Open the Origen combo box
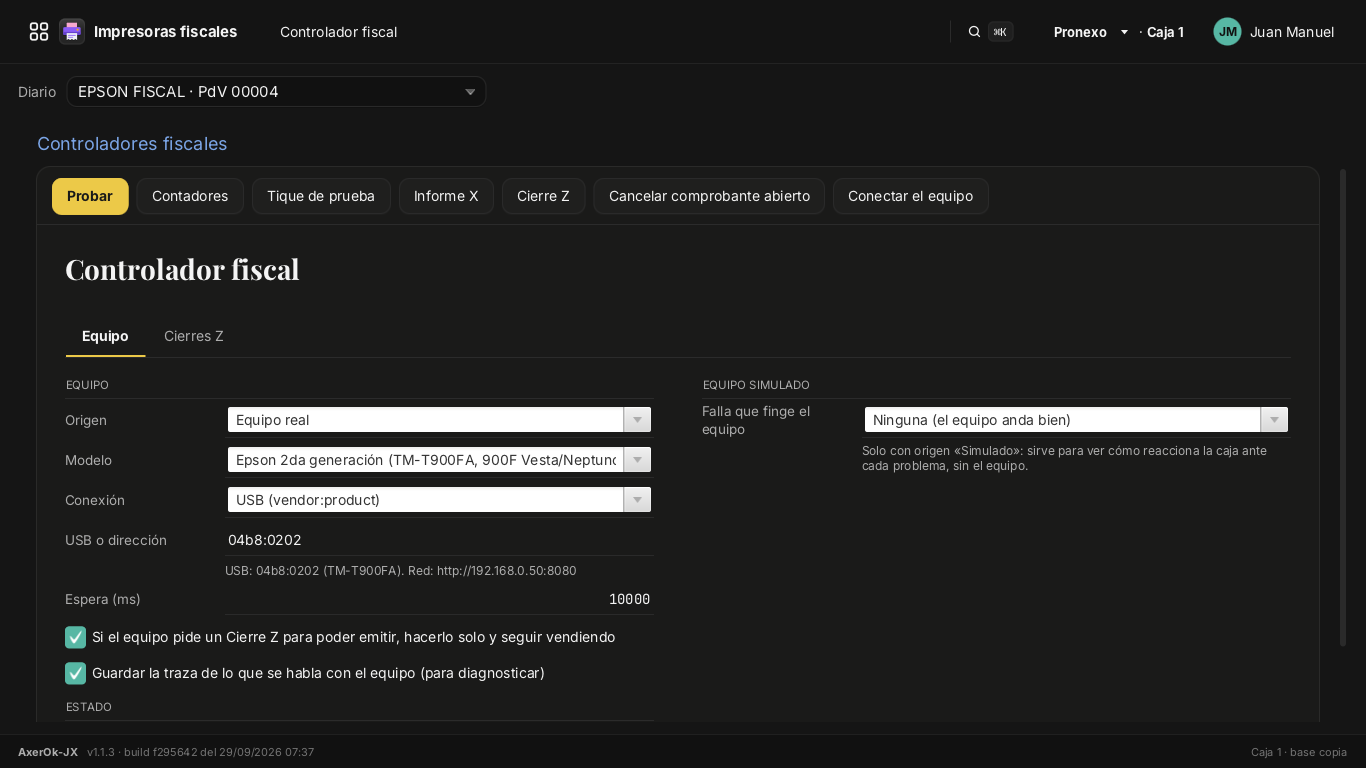 click(439, 420)
